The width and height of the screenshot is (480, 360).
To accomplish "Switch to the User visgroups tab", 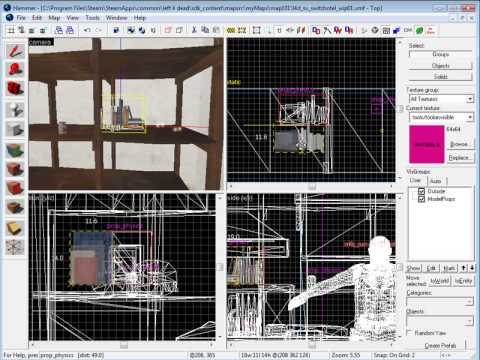I will coord(416,180).
